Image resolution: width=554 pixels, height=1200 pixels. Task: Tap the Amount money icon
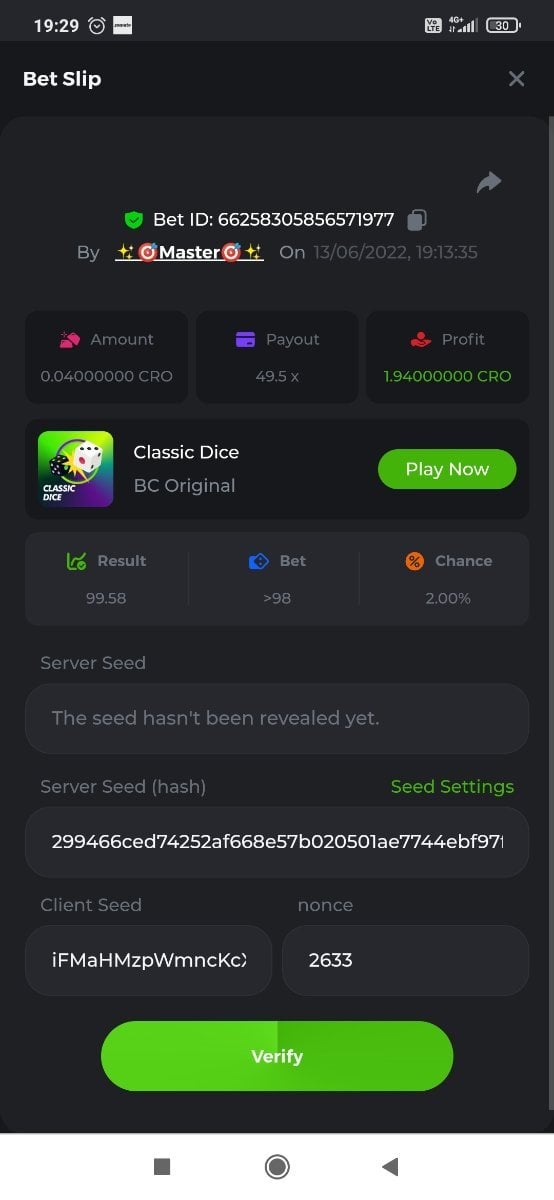(70, 340)
